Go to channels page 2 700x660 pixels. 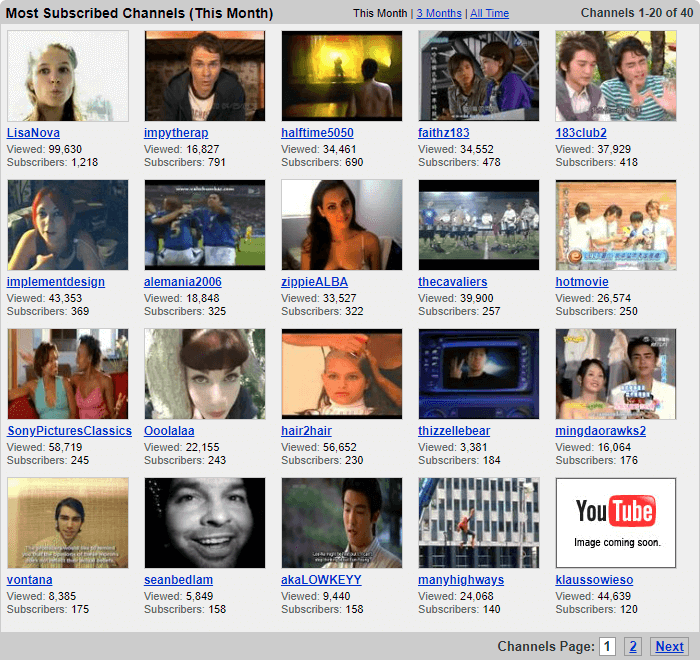coord(633,646)
